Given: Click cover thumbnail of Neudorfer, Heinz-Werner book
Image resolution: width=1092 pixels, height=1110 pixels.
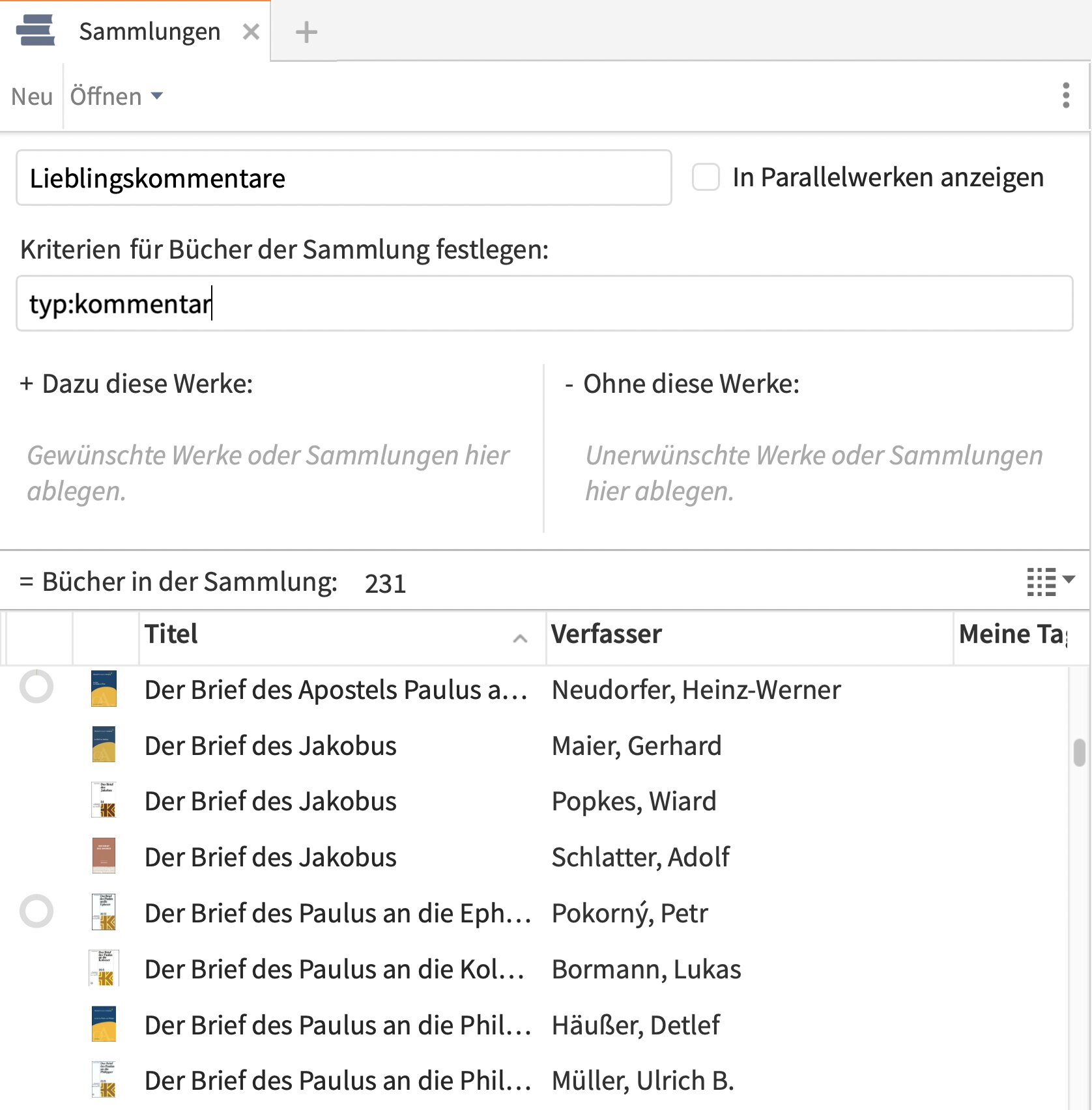Looking at the screenshot, I should [104, 689].
